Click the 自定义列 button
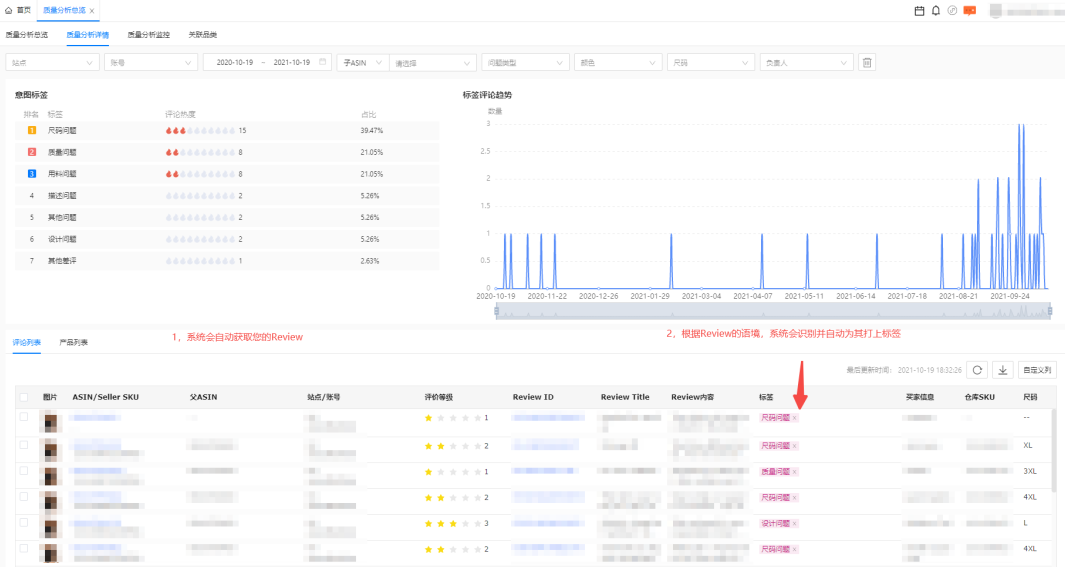The image size is (1065, 567). tap(1038, 370)
